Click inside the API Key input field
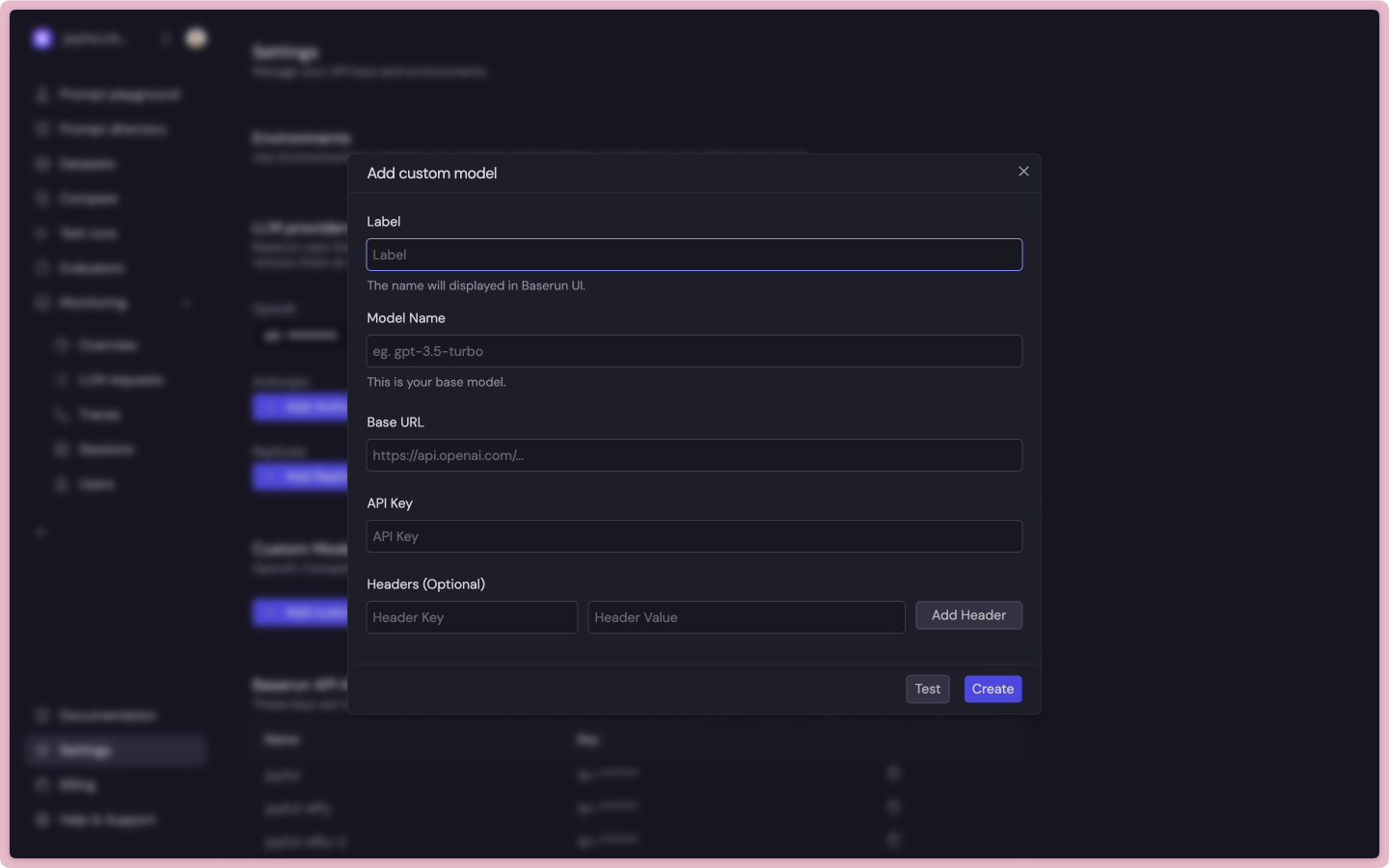The width and height of the screenshot is (1389, 868). point(694,536)
